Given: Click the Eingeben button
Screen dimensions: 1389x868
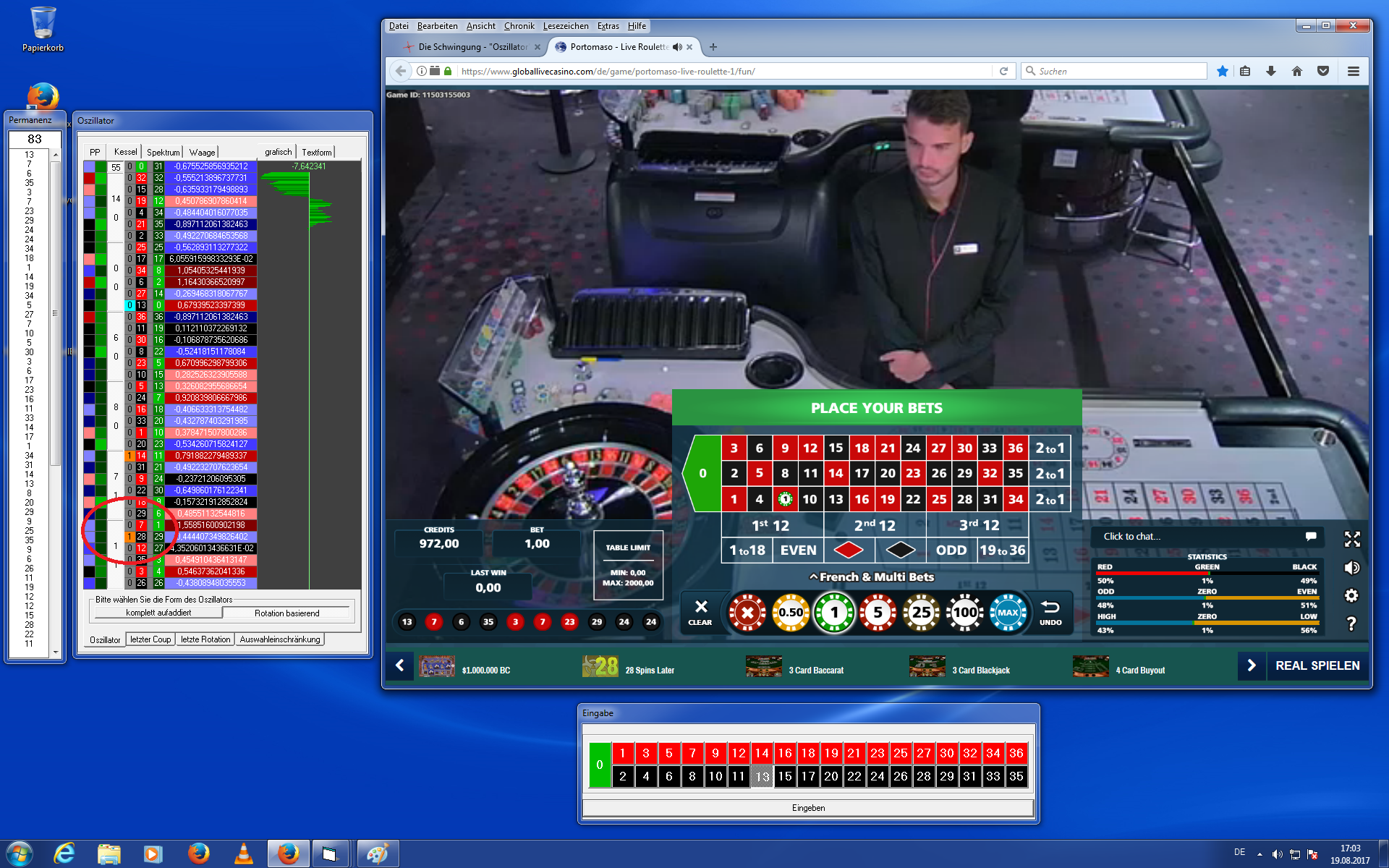Looking at the screenshot, I should click(x=808, y=808).
